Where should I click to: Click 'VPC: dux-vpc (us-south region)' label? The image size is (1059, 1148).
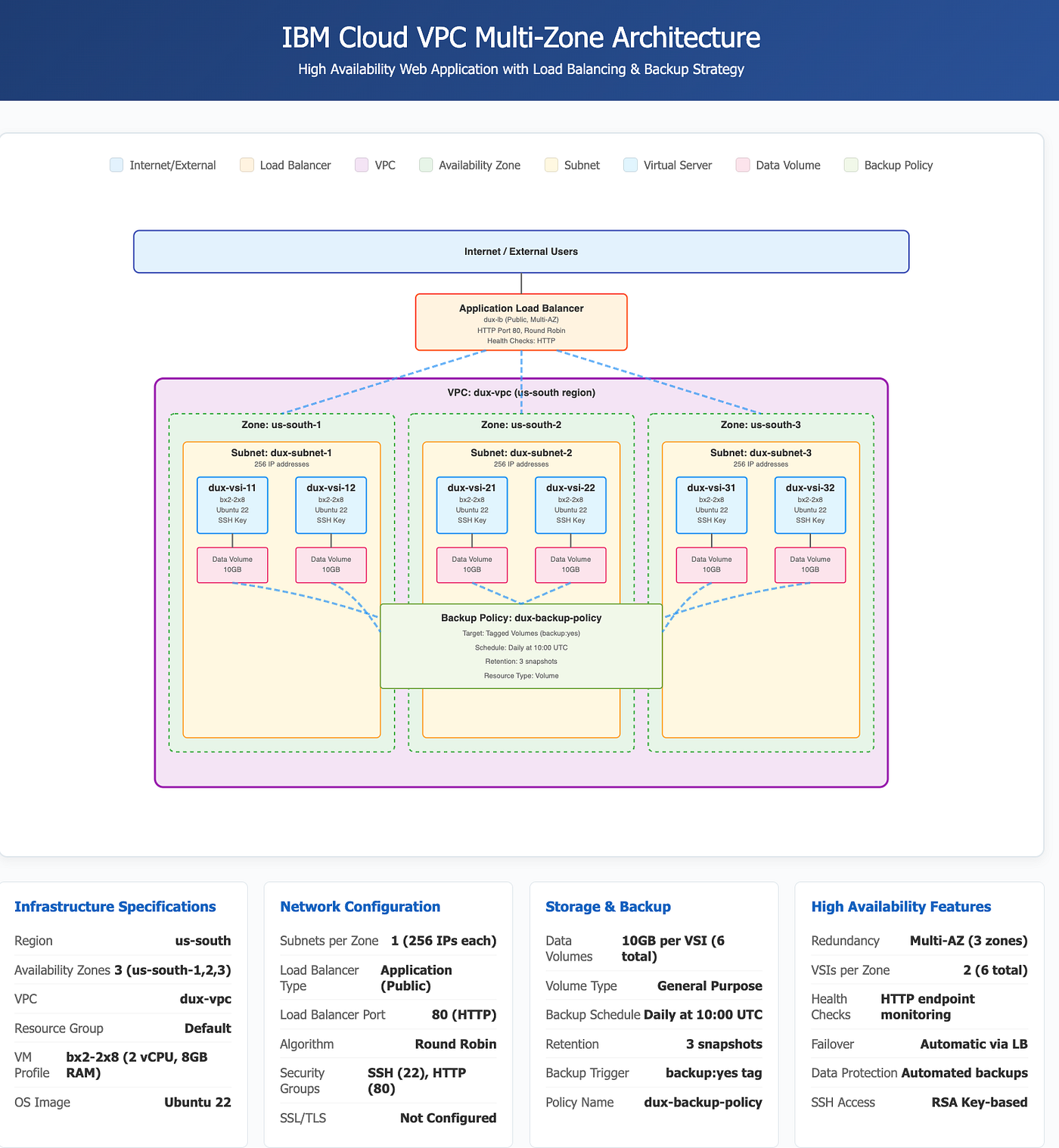point(521,392)
